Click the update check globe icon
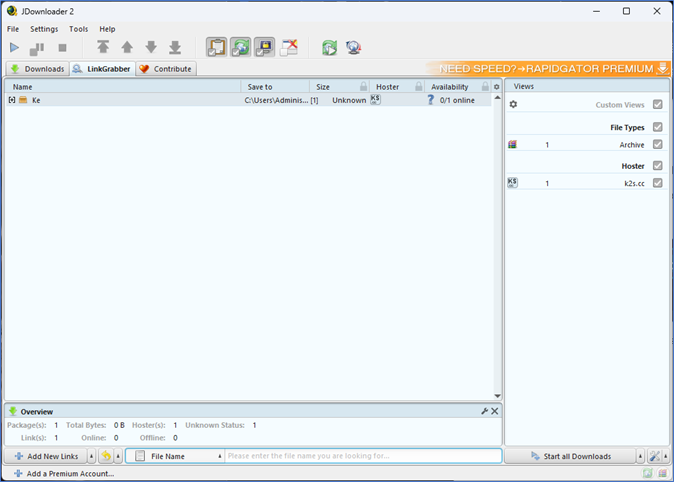 tap(353, 47)
